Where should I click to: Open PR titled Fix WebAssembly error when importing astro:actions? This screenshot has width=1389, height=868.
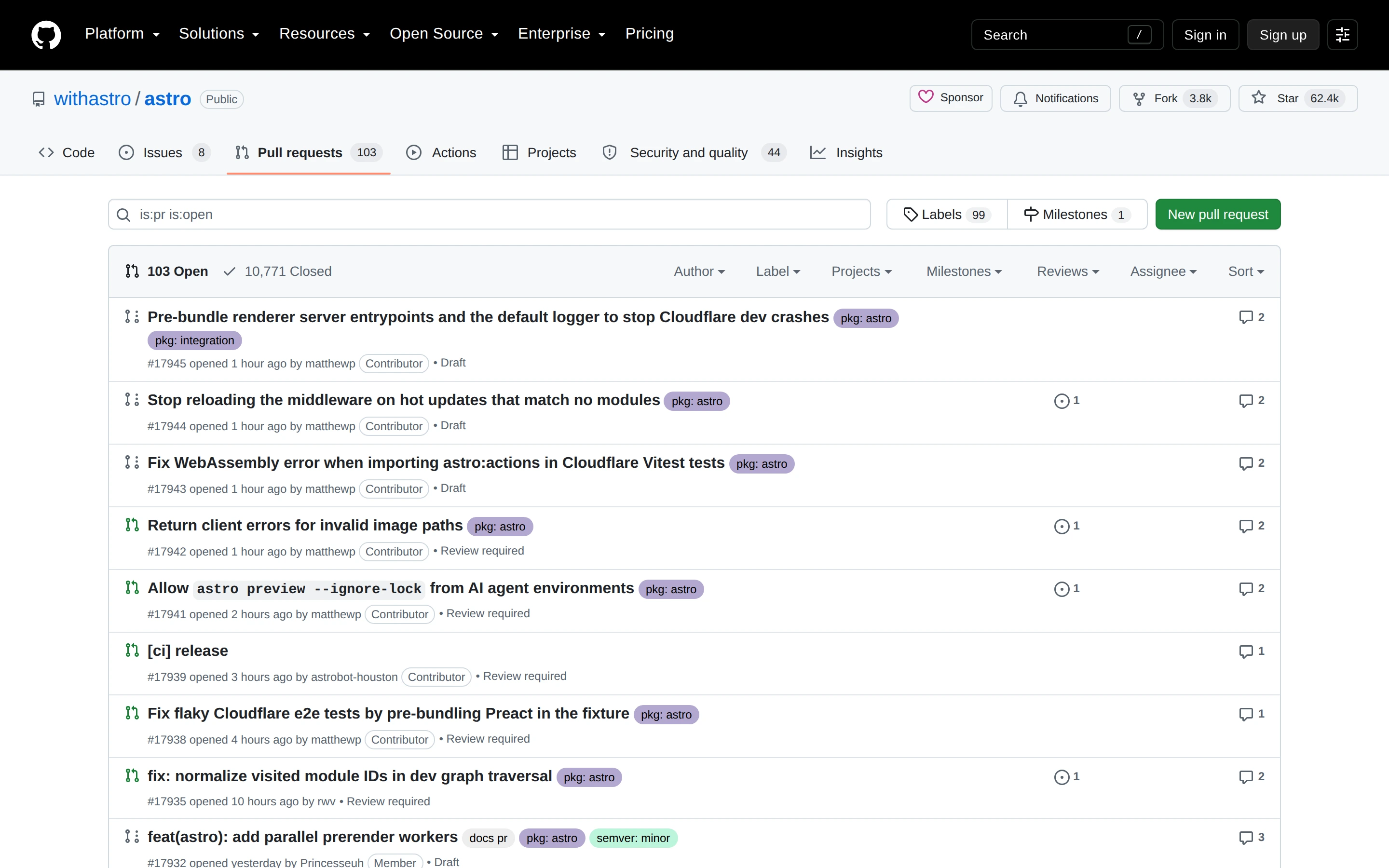pyautogui.click(x=436, y=463)
